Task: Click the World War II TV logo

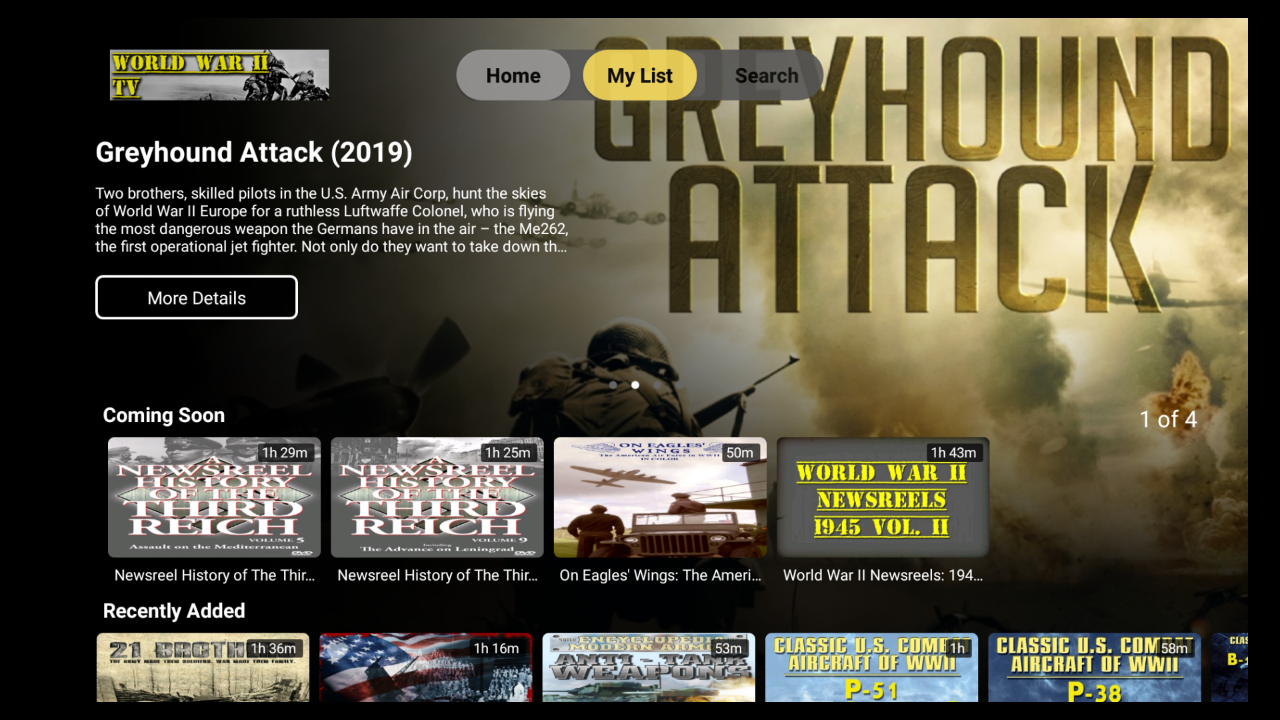Action: pos(218,75)
